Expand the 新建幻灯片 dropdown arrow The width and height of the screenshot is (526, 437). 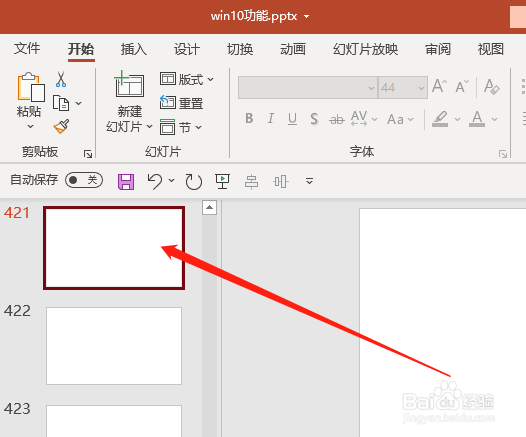149,127
